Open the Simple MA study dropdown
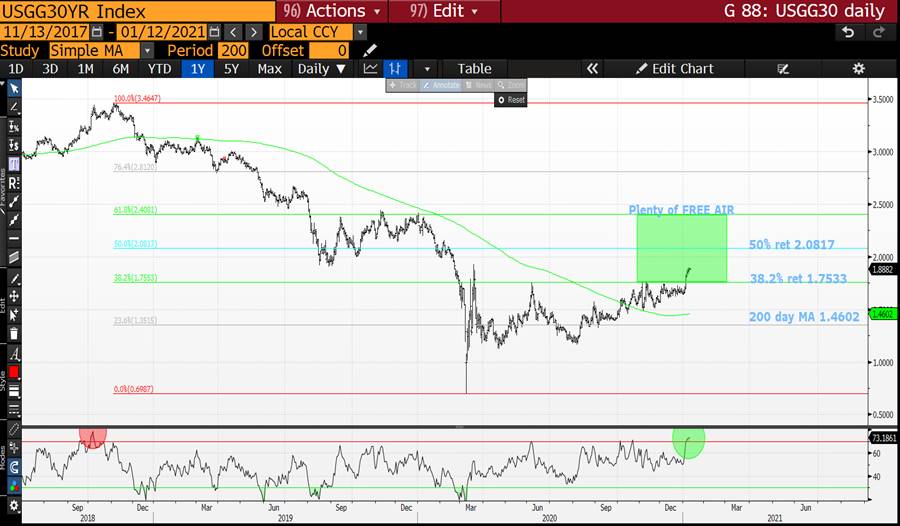This screenshot has width=900, height=526. pos(147,50)
